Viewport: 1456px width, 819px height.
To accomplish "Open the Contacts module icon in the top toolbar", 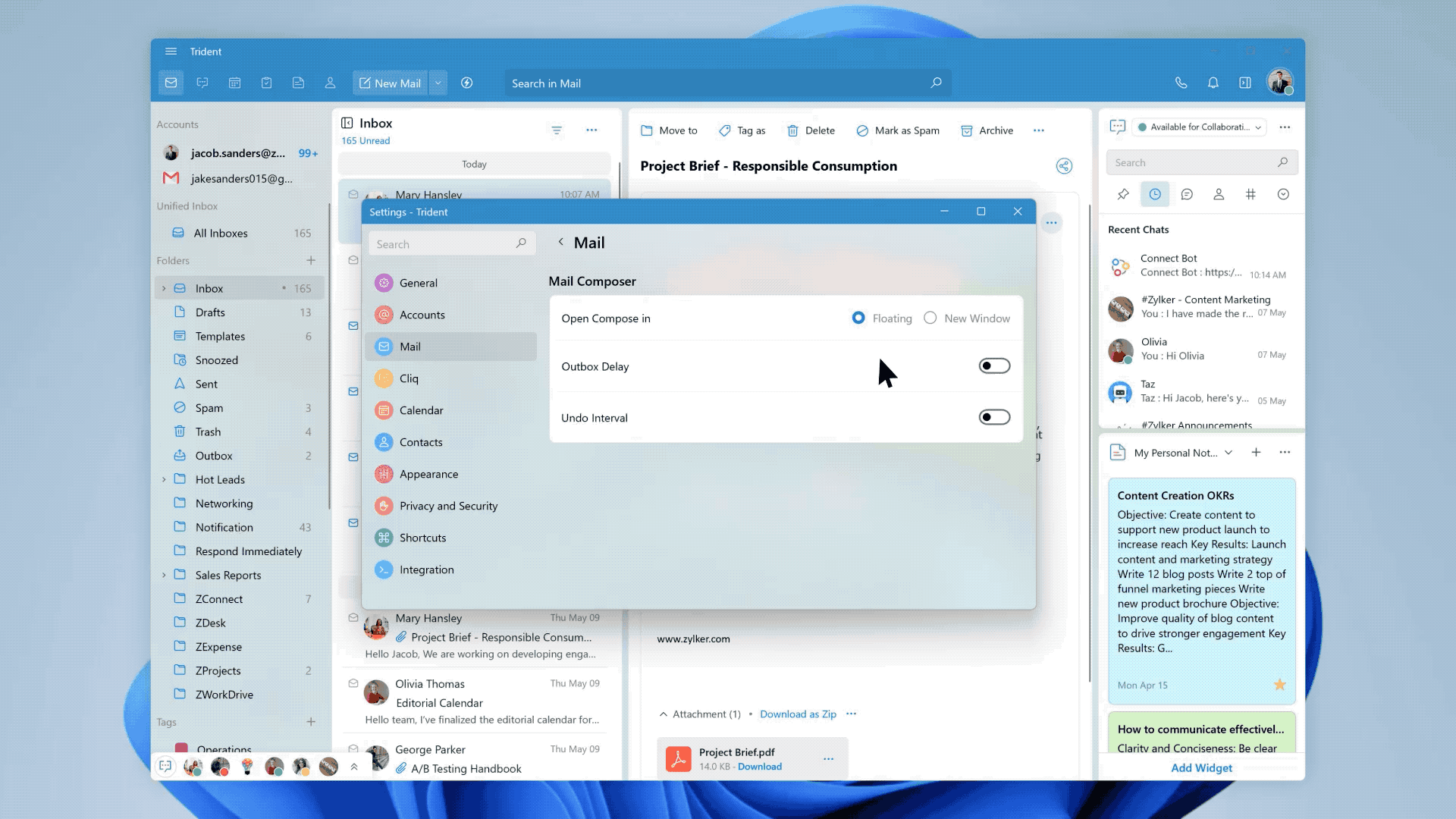I will coord(331,83).
